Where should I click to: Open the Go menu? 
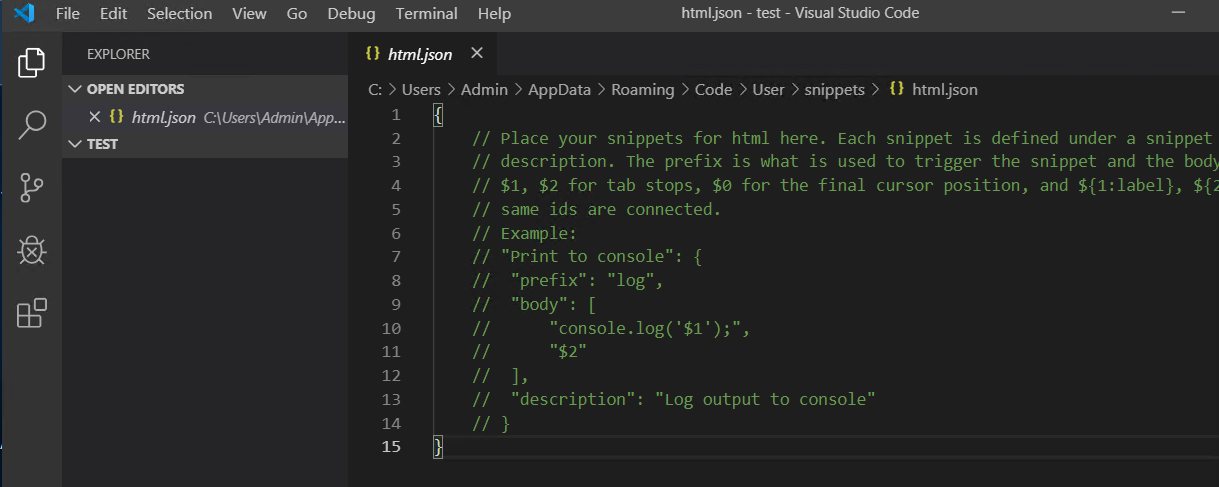click(297, 14)
